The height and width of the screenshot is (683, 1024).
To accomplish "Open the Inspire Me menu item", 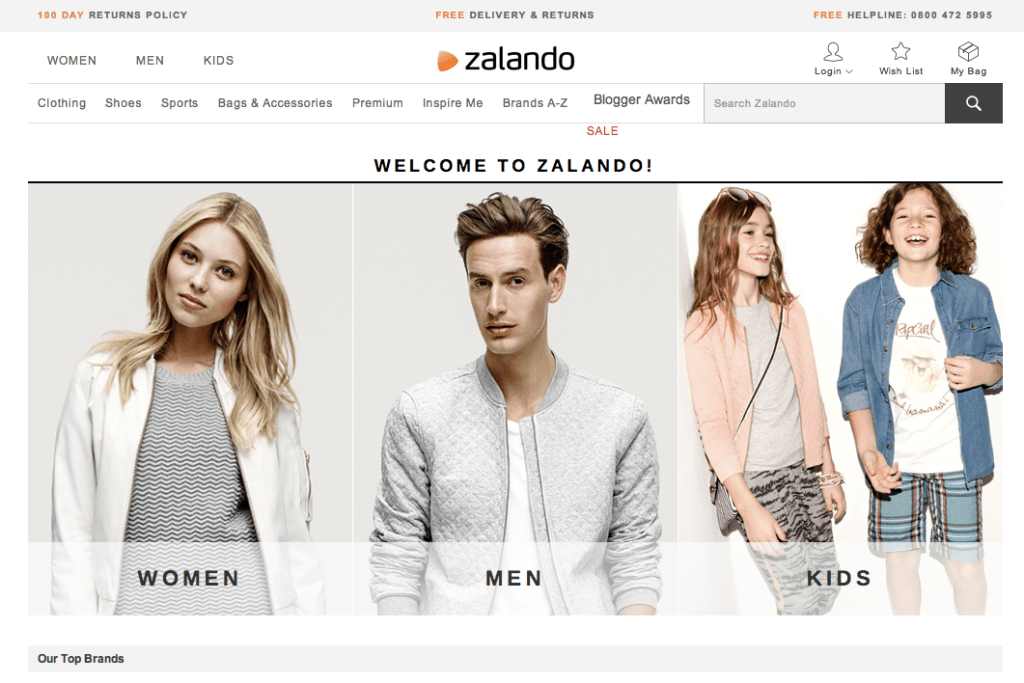I will [x=453, y=103].
